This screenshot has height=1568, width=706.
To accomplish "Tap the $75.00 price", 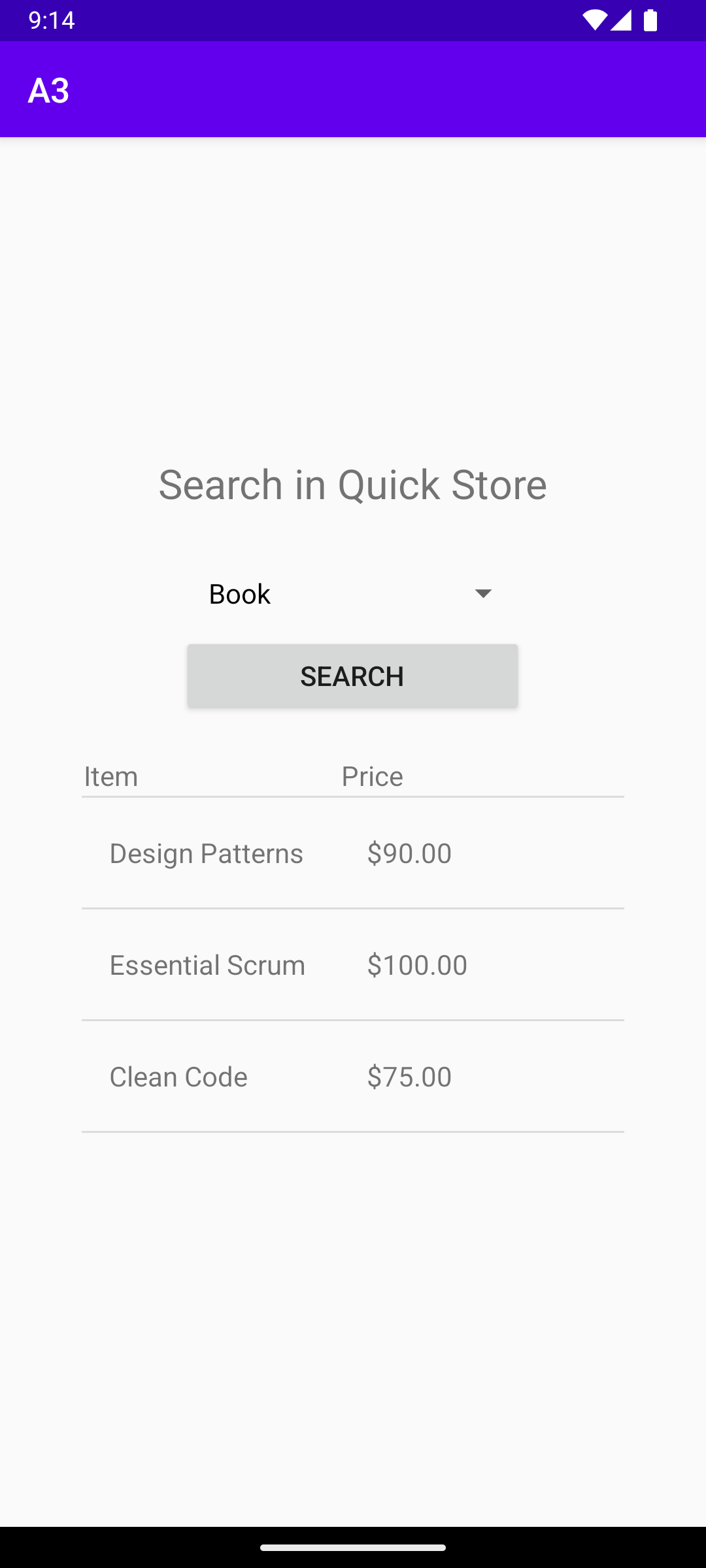I will [x=409, y=1077].
